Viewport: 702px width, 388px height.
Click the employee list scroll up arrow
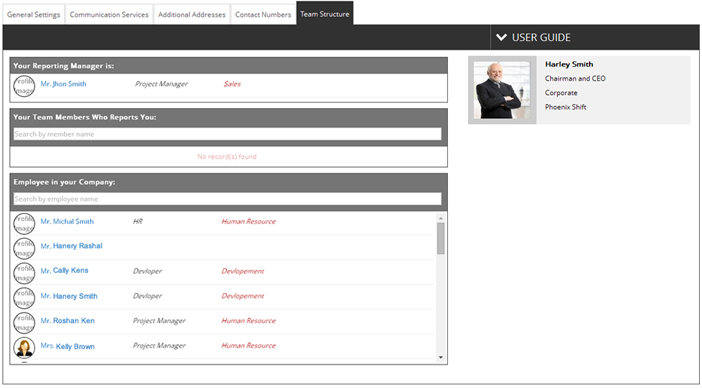click(x=441, y=218)
